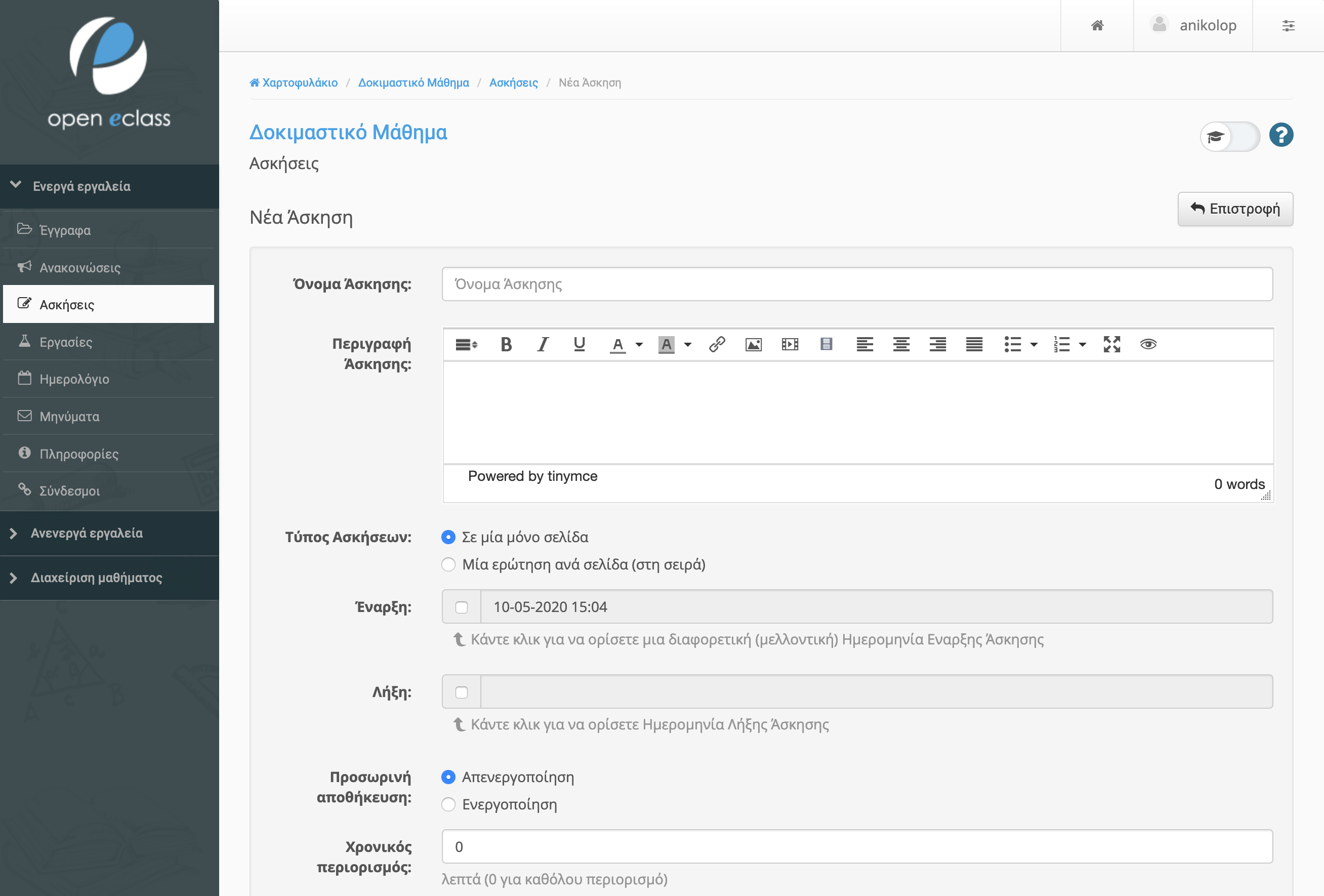Apply text color with the A icon
Viewport: 1324px width, 896px height.
(x=617, y=344)
